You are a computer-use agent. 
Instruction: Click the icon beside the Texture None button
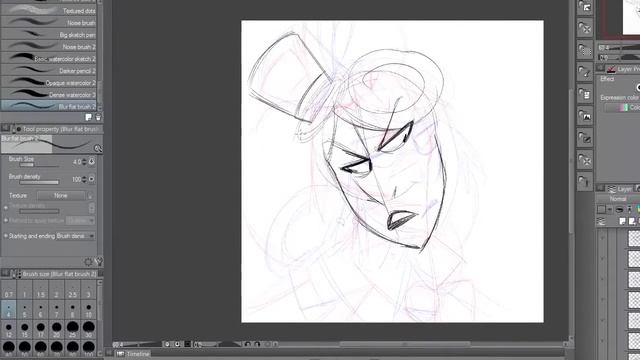[91, 196]
